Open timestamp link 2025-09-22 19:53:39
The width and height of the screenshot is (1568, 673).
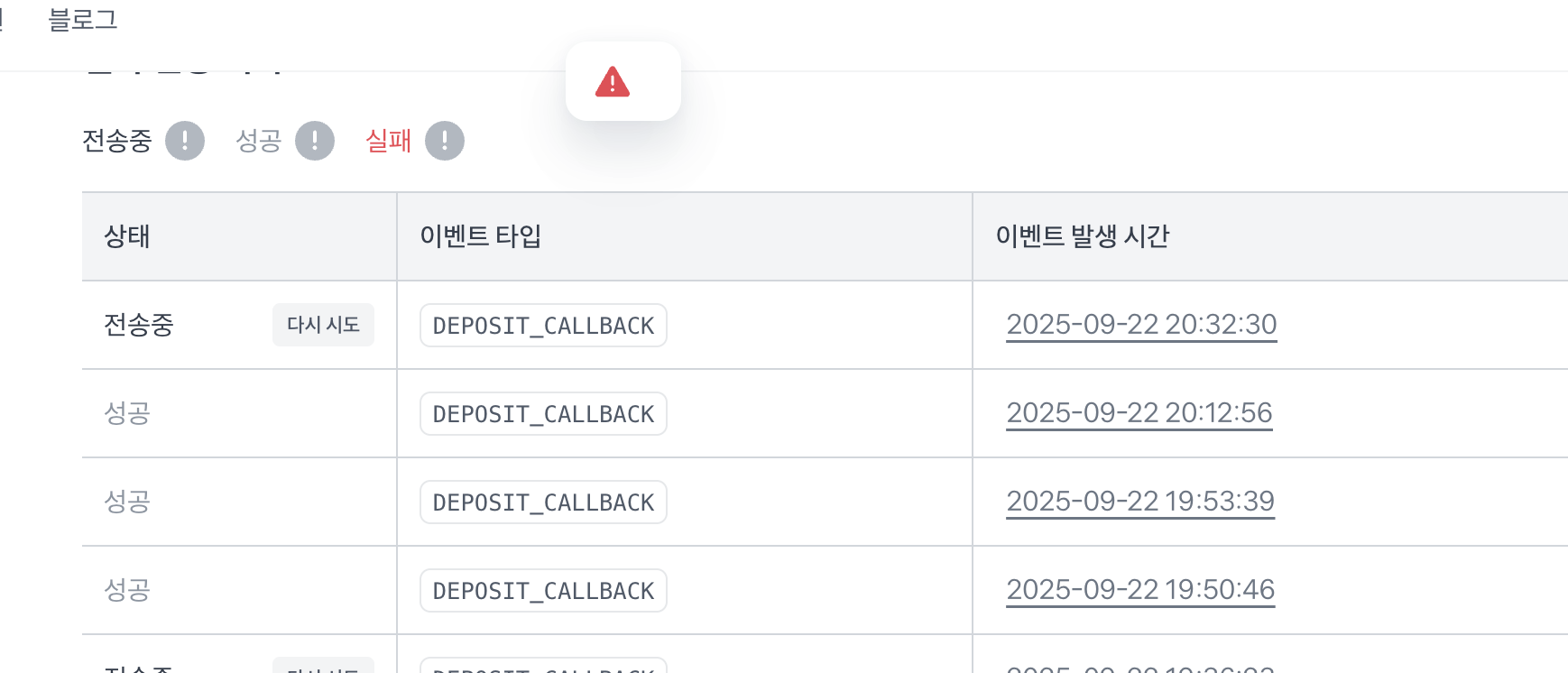point(1140,502)
